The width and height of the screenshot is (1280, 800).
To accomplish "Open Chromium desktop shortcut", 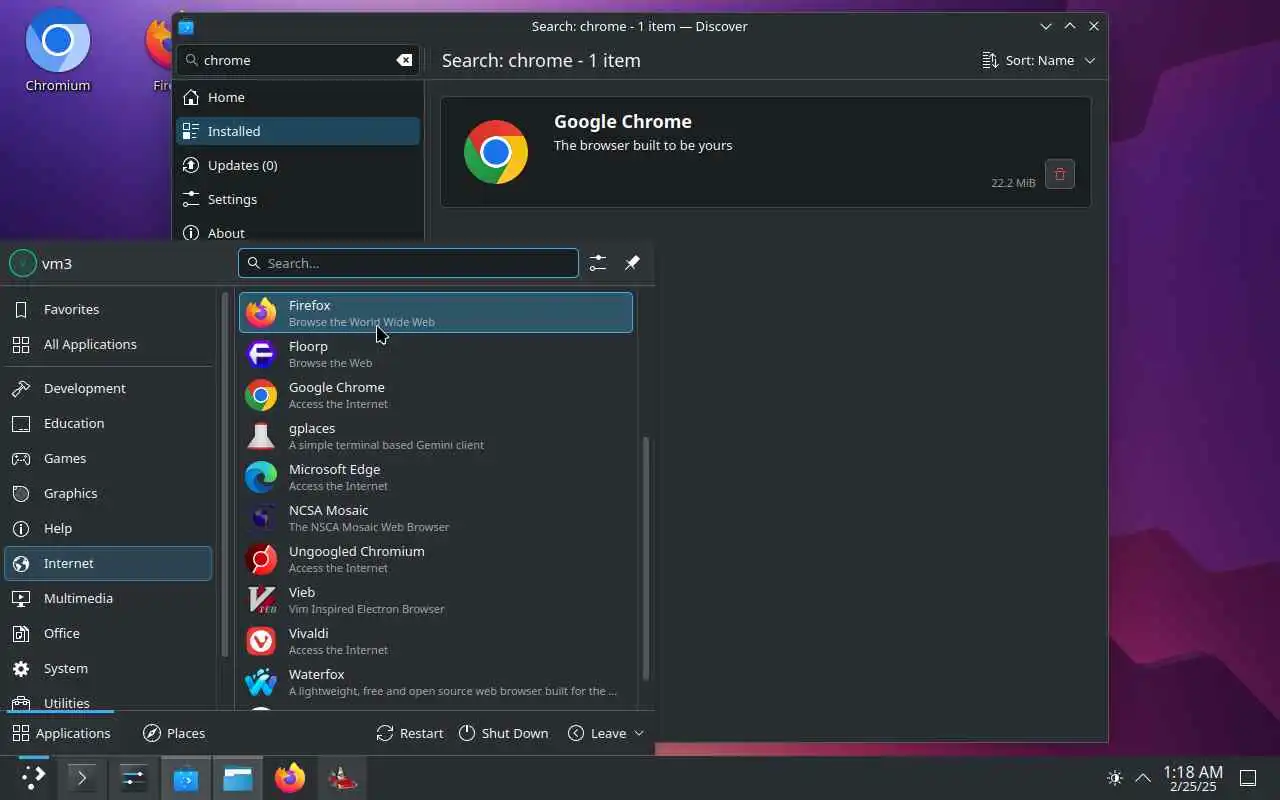I will 58,50.
